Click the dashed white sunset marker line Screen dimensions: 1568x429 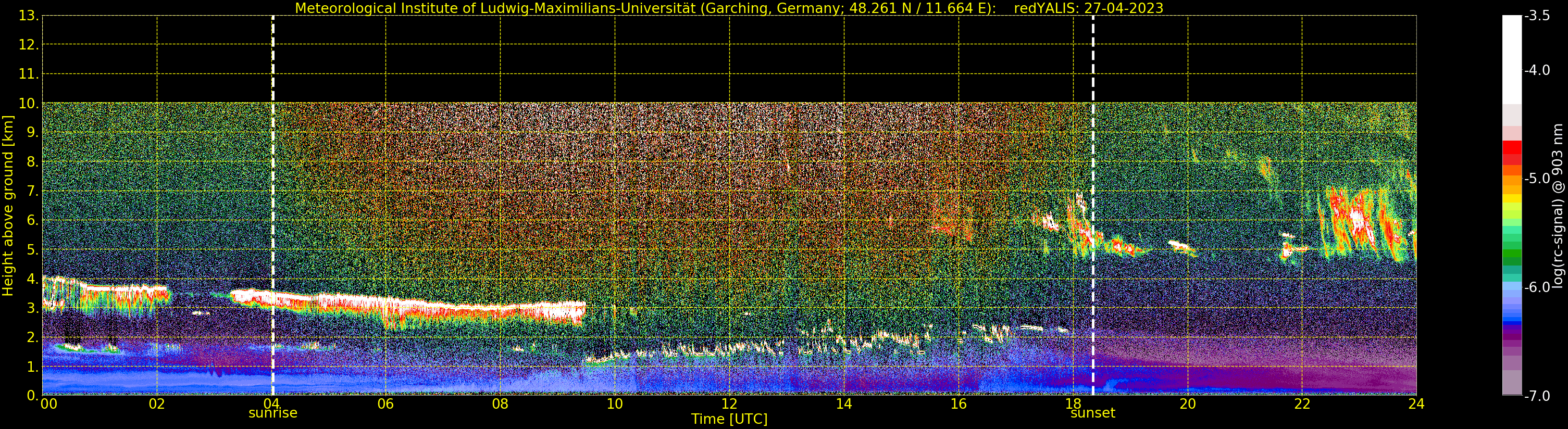[1093, 205]
